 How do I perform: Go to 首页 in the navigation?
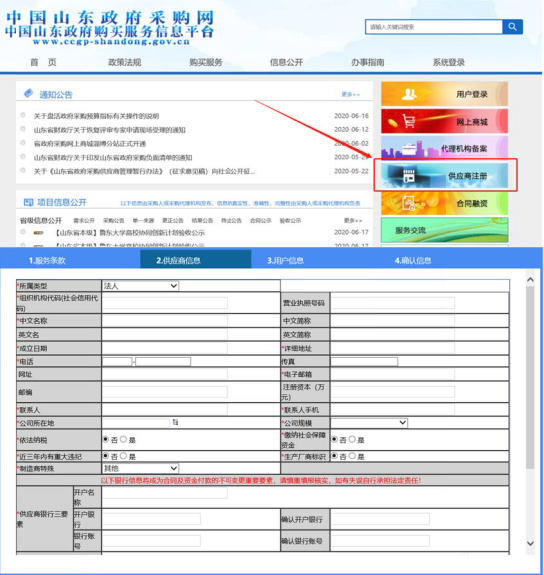pyautogui.click(x=43, y=62)
